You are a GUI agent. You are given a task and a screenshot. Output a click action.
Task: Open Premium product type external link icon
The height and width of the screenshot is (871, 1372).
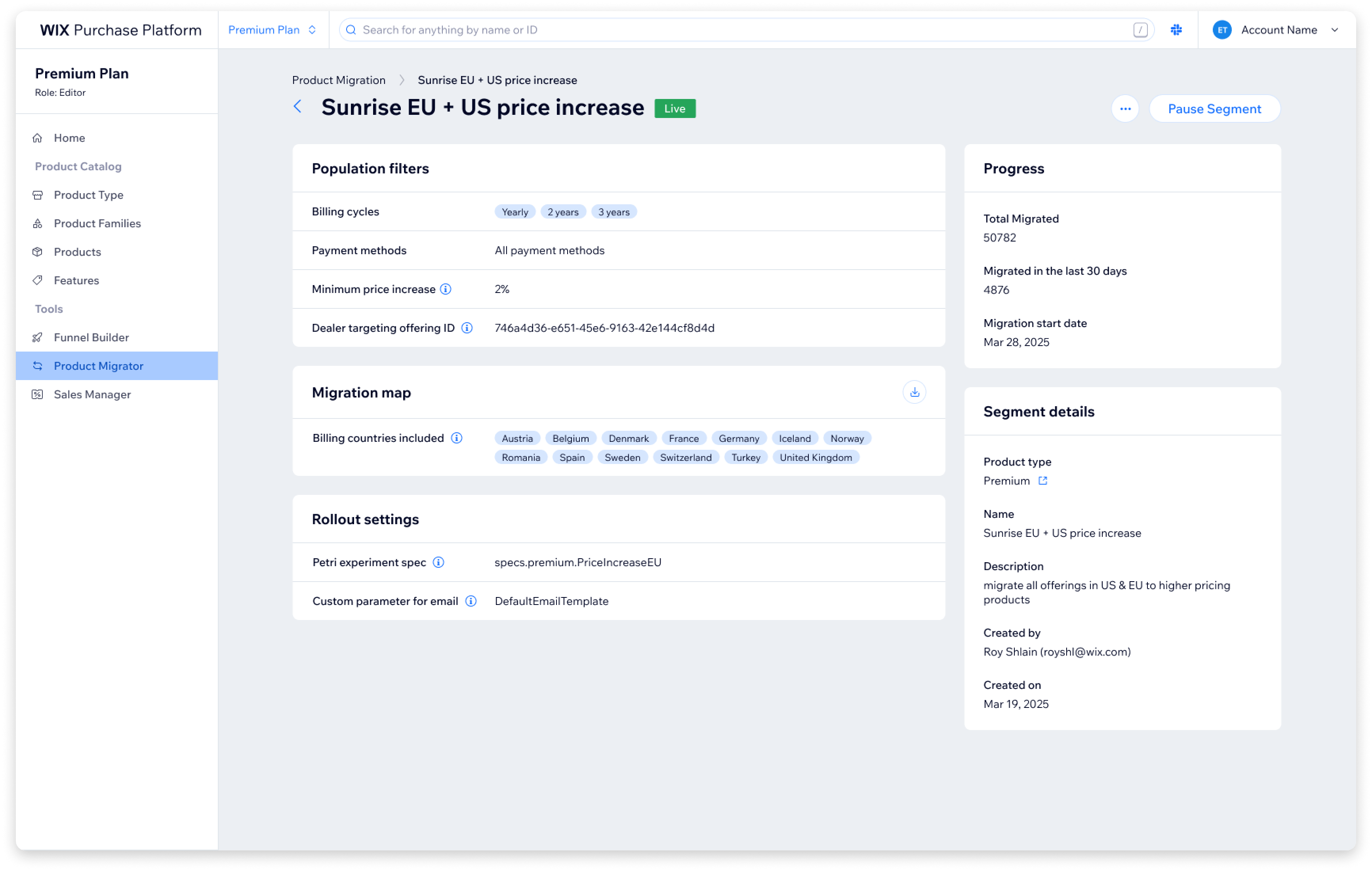tap(1042, 481)
